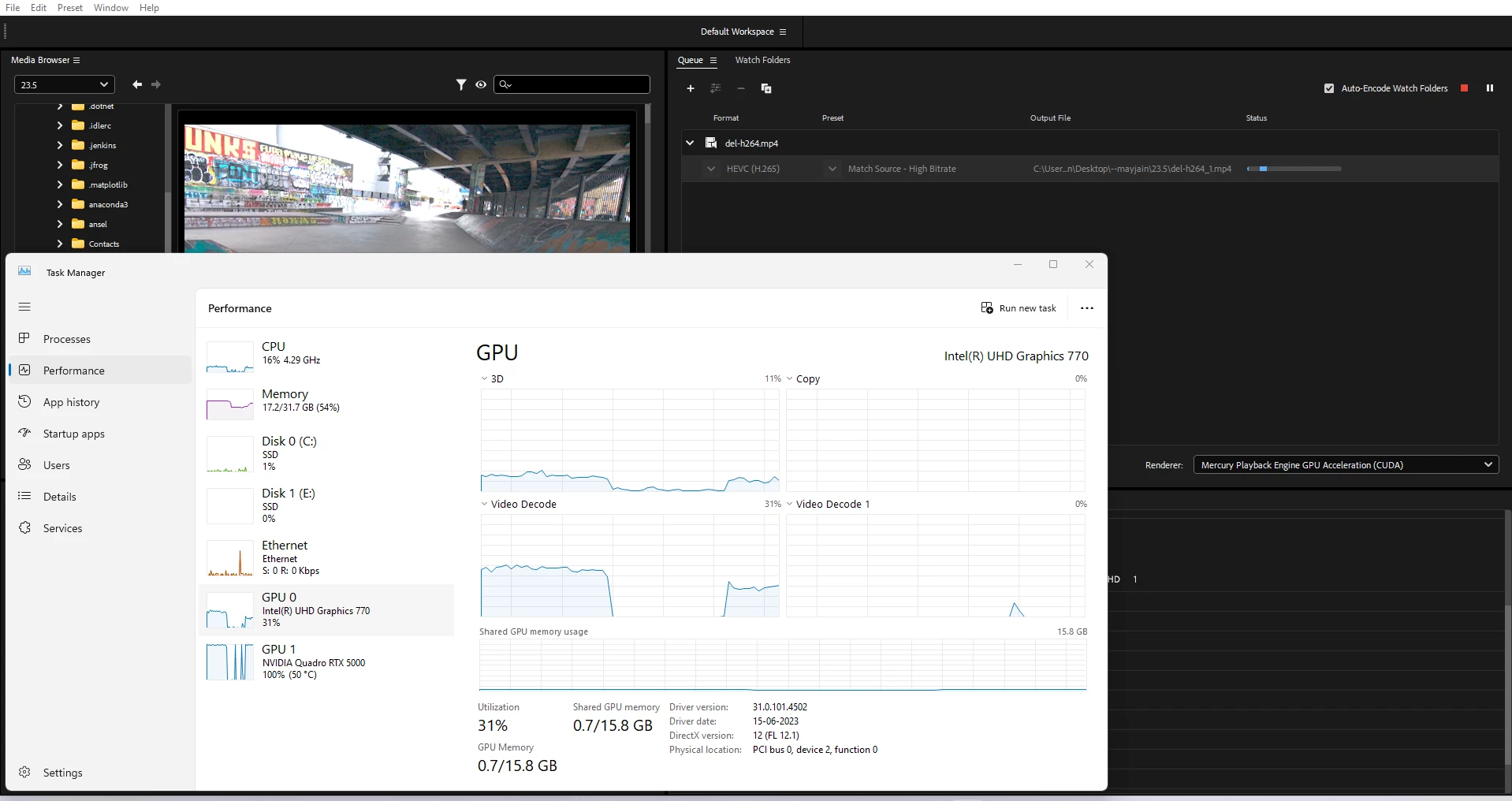The image size is (1512, 801).
Task: Stop the queue with the red stop button
Action: click(1464, 88)
